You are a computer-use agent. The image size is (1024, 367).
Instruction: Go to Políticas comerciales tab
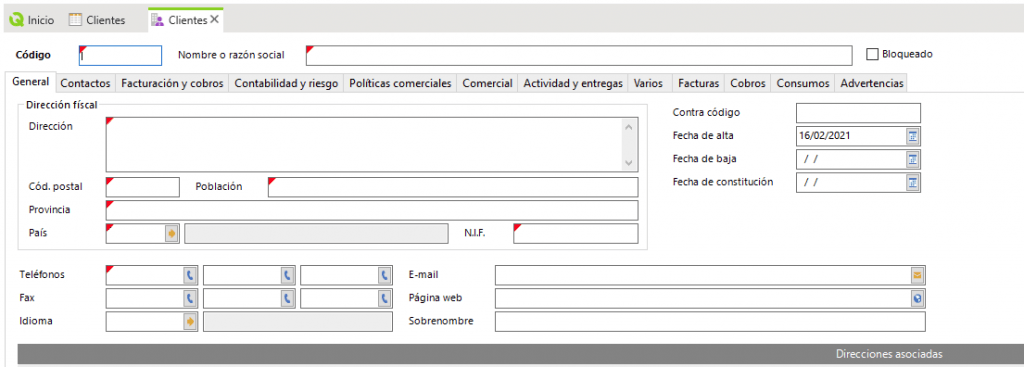pyautogui.click(x=400, y=84)
